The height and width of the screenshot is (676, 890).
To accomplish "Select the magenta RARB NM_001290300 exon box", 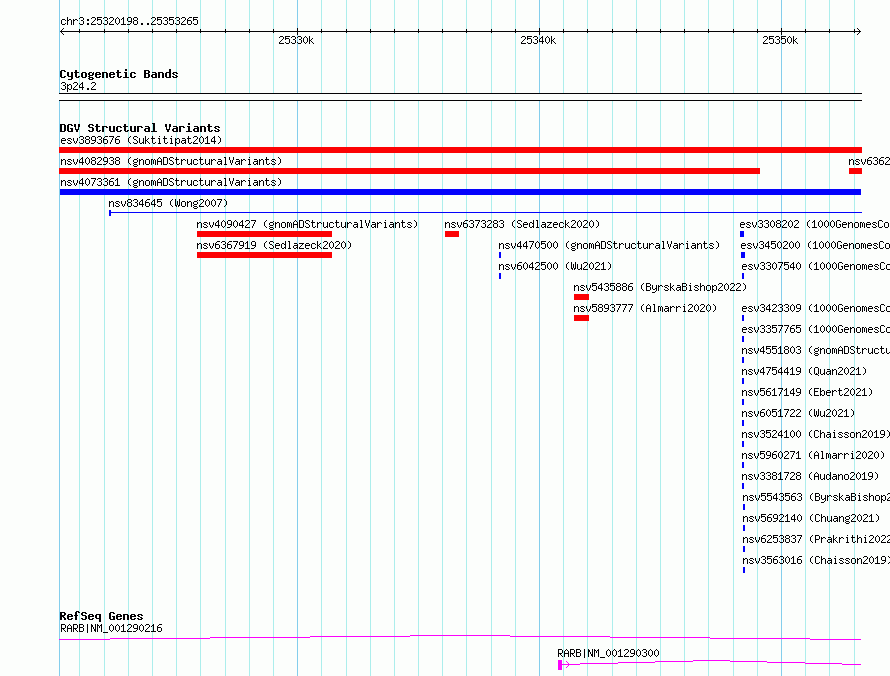I will coord(560,665).
